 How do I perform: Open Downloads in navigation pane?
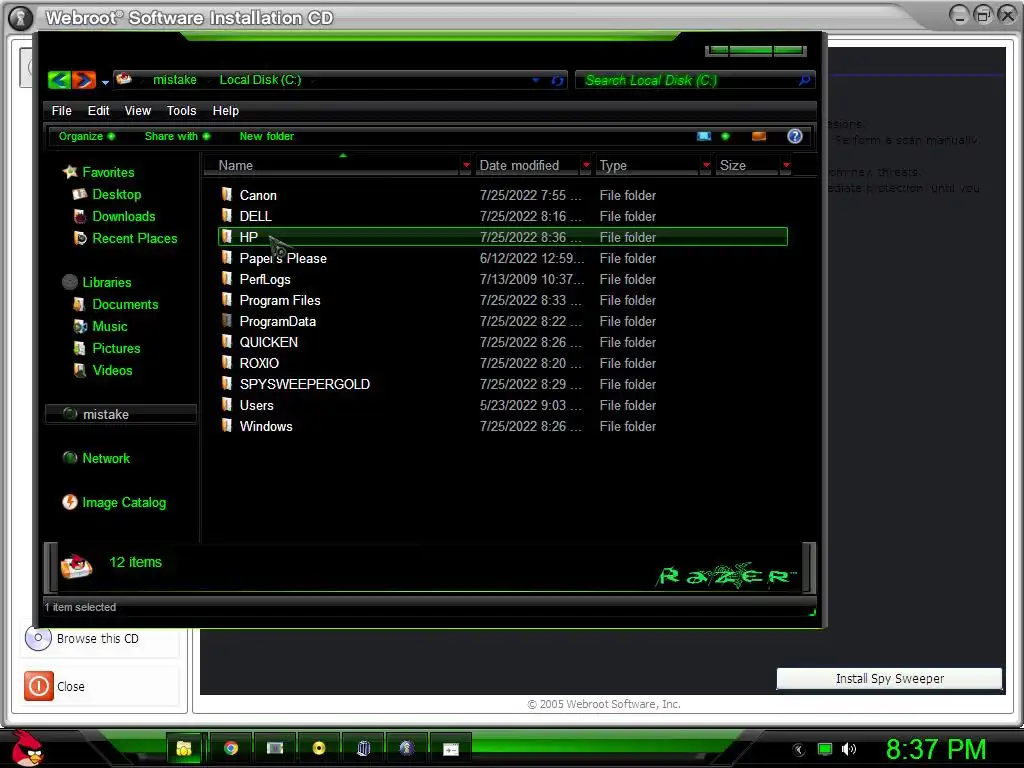[x=123, y=216]
